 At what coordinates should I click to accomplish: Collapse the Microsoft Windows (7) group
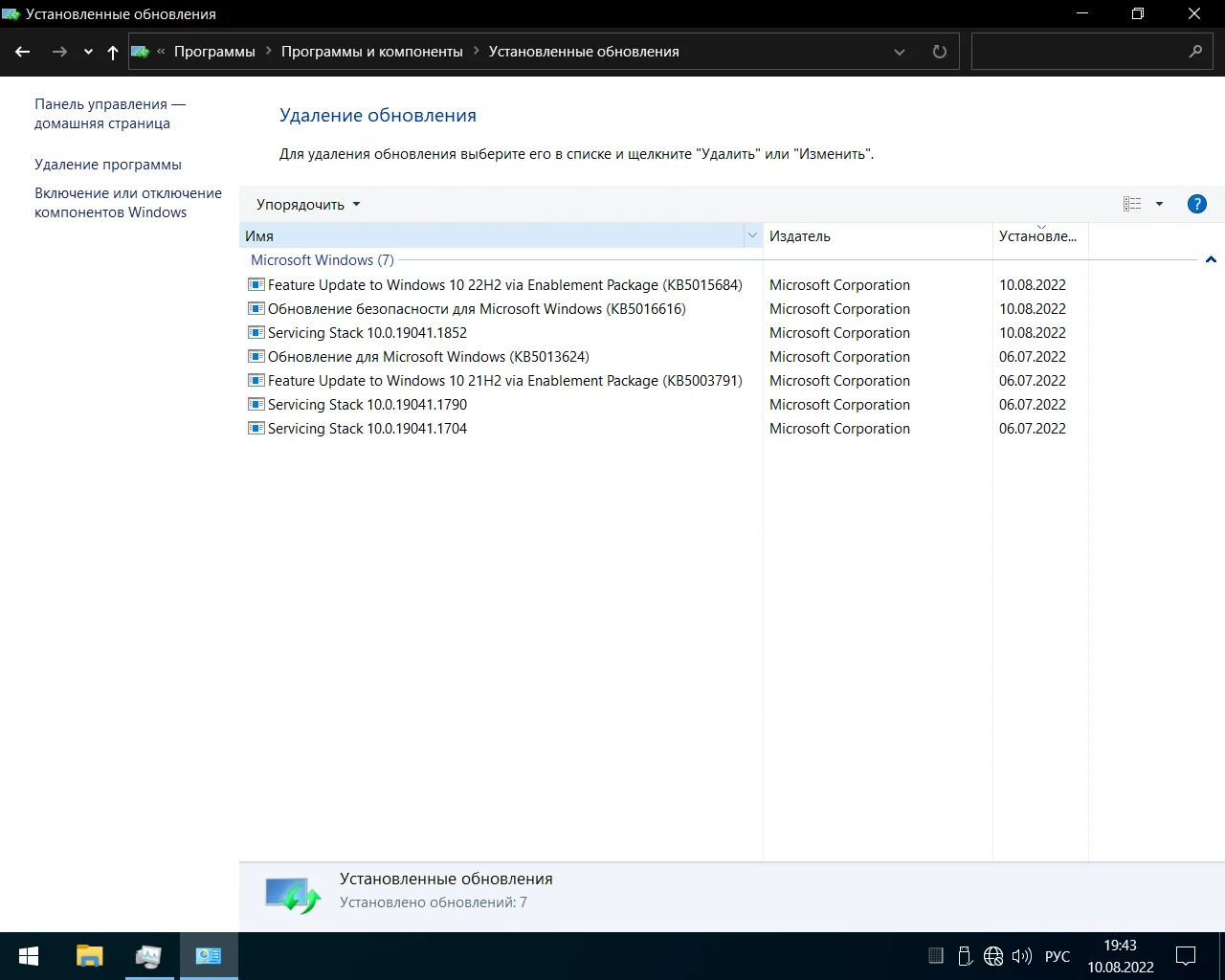(1211, 259)
